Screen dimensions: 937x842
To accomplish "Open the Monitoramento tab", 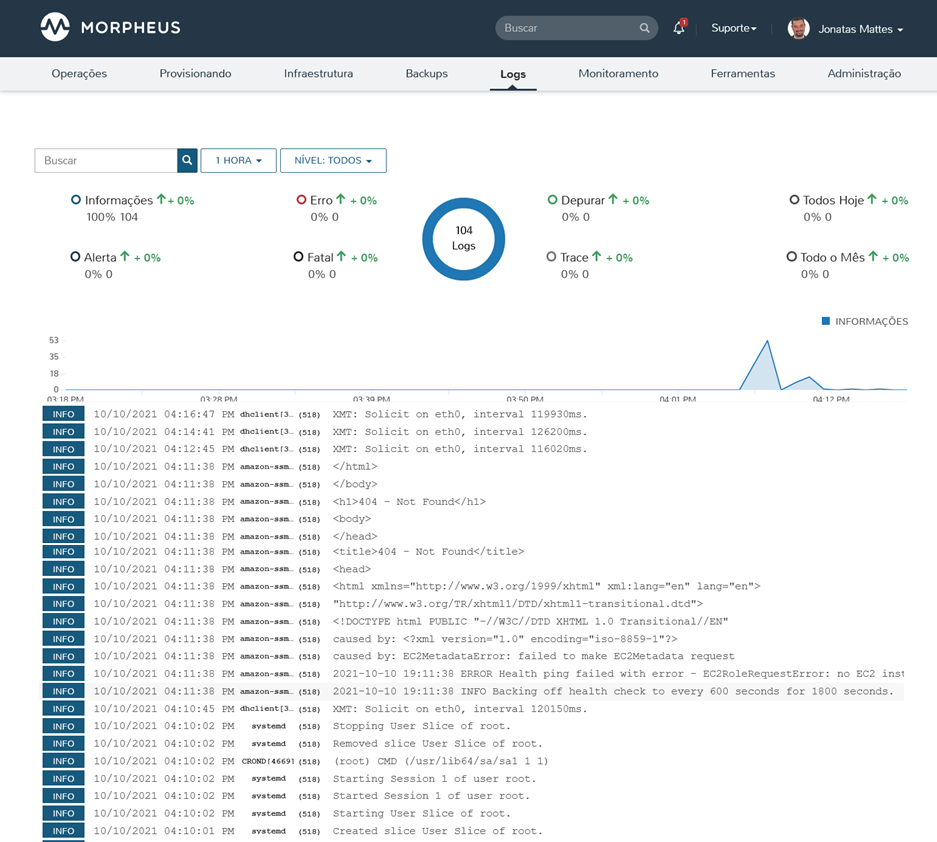I will tap(618, 74).
